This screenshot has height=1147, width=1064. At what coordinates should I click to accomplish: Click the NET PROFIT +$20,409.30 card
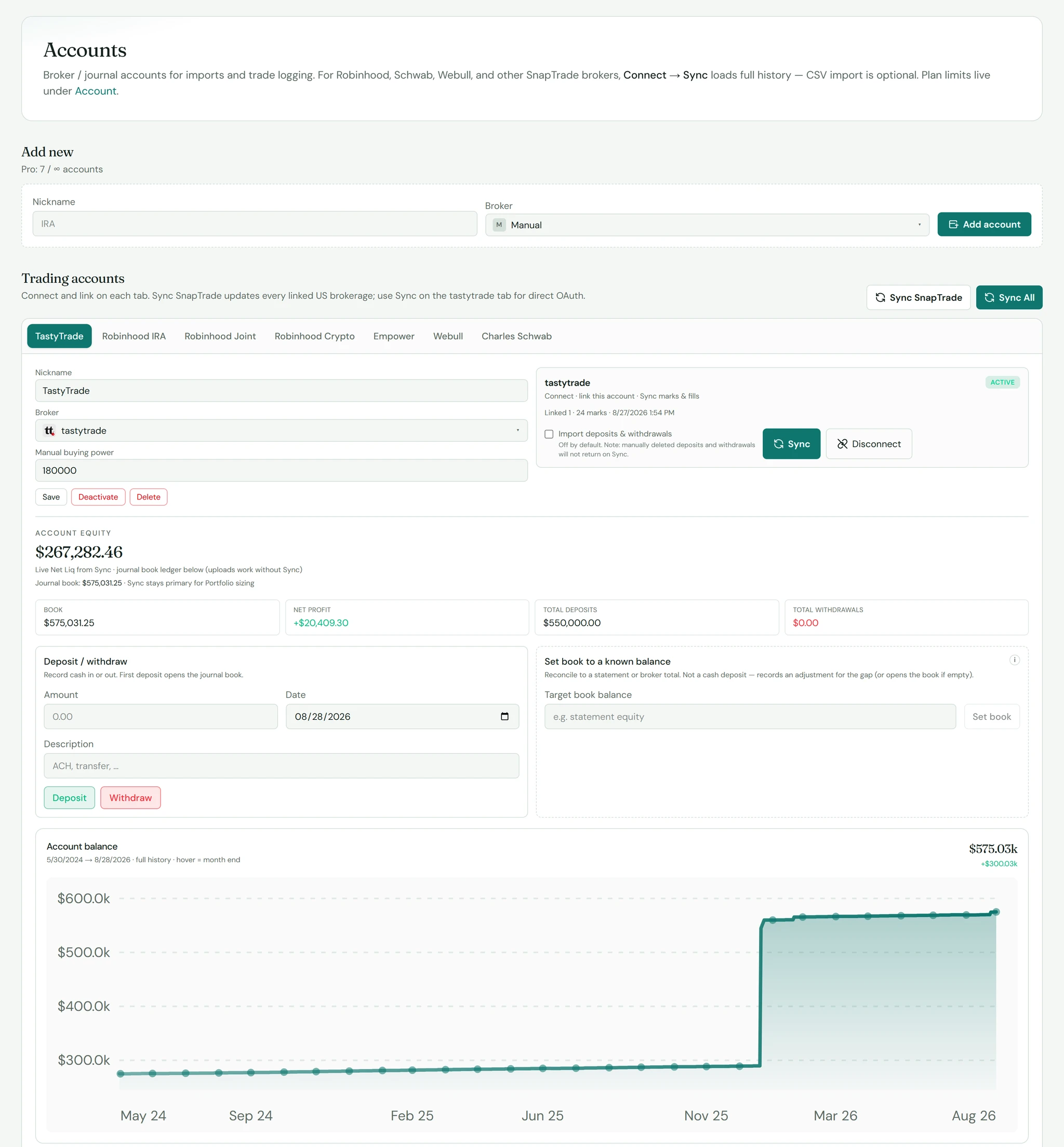tap(406, 617)
